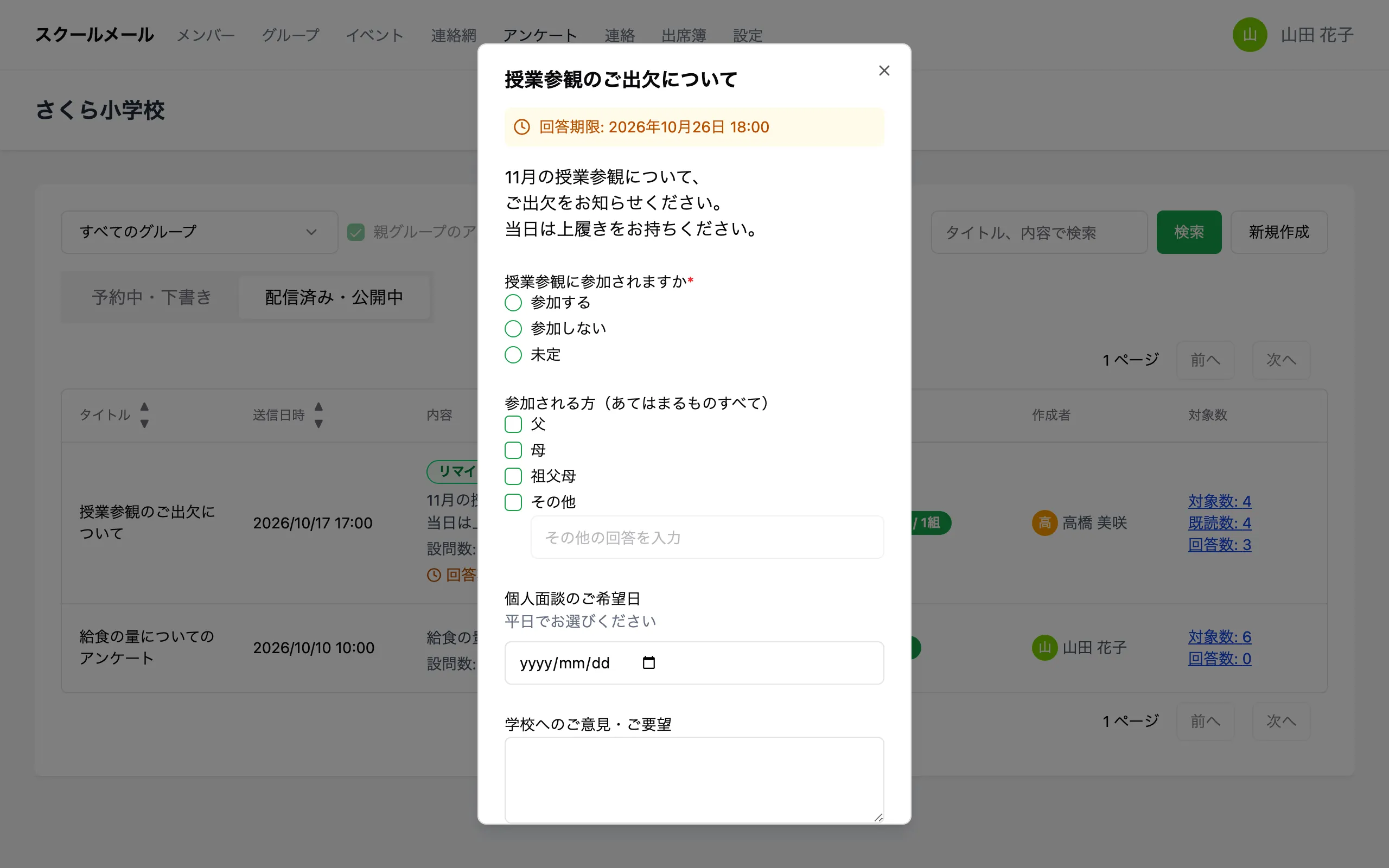This screenshot has height=868, width=1389.
Task: Select the 参加しない radio option
Action: 513,328
